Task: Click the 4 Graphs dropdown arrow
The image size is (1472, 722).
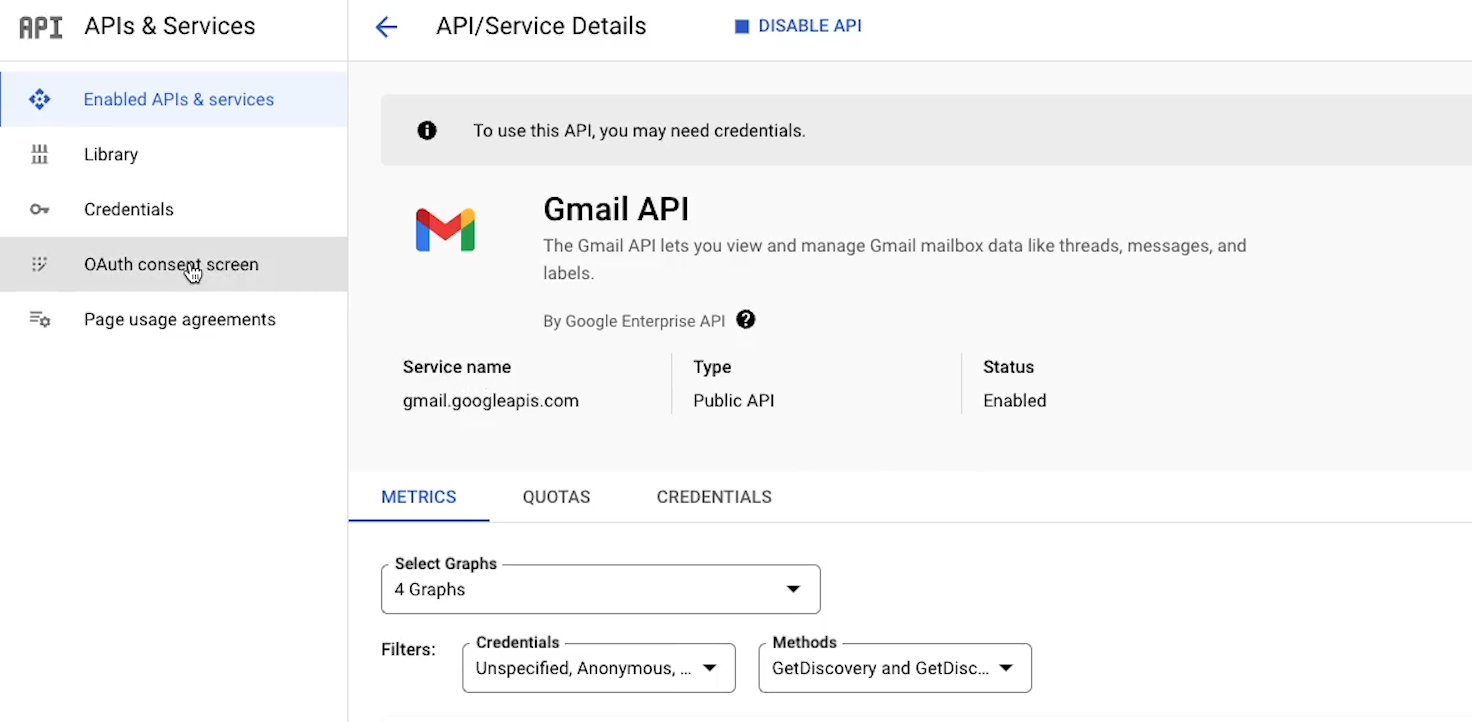Action: click(793, 589)
